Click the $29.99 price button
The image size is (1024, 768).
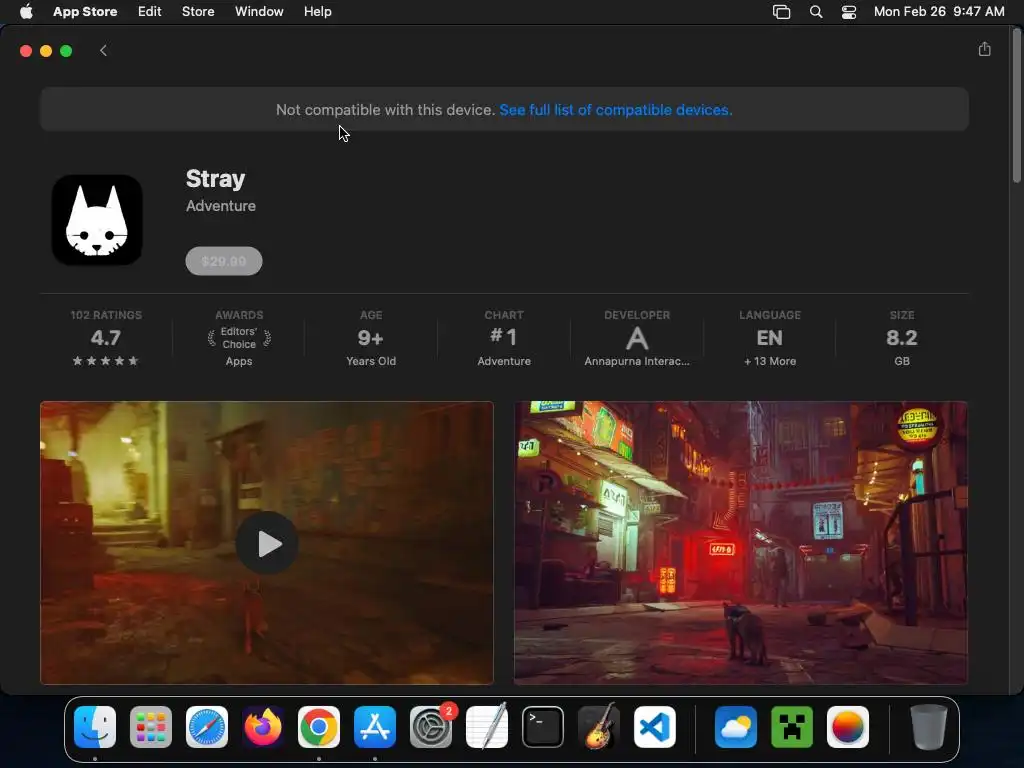(x=224, y=261)
